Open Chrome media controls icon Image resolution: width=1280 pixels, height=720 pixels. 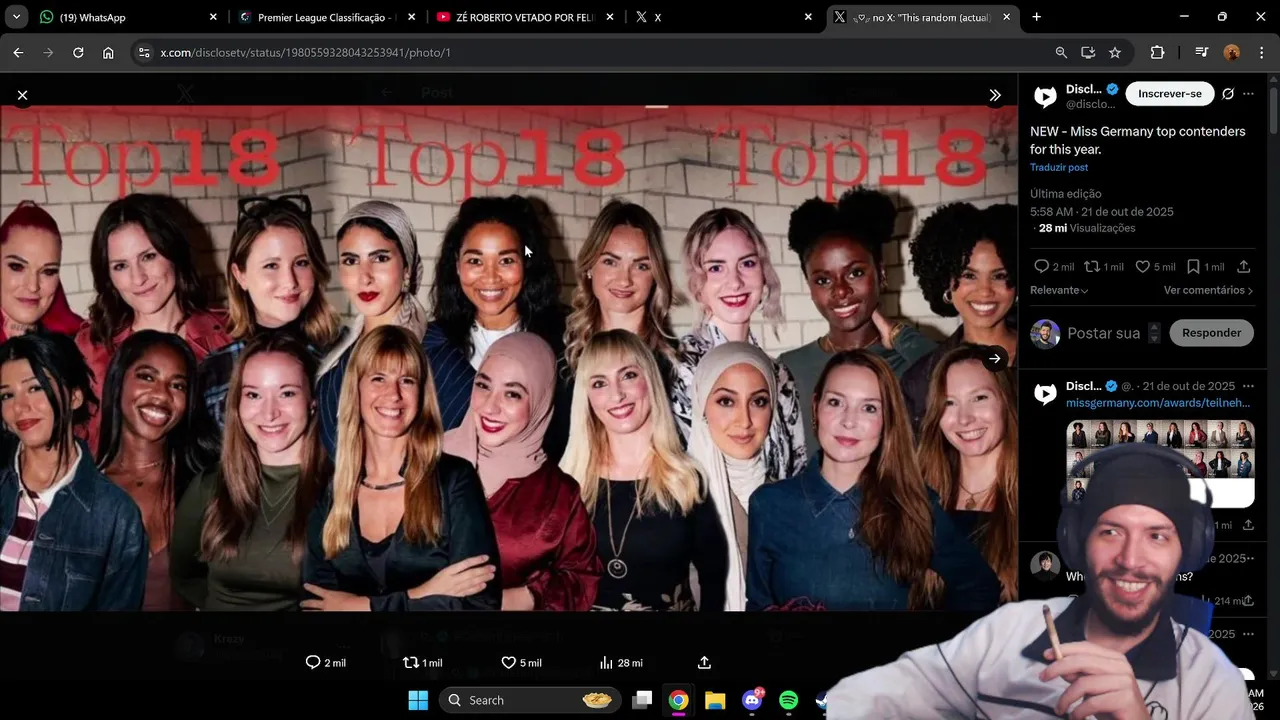pyautogui.click(x=1202, y=52)
